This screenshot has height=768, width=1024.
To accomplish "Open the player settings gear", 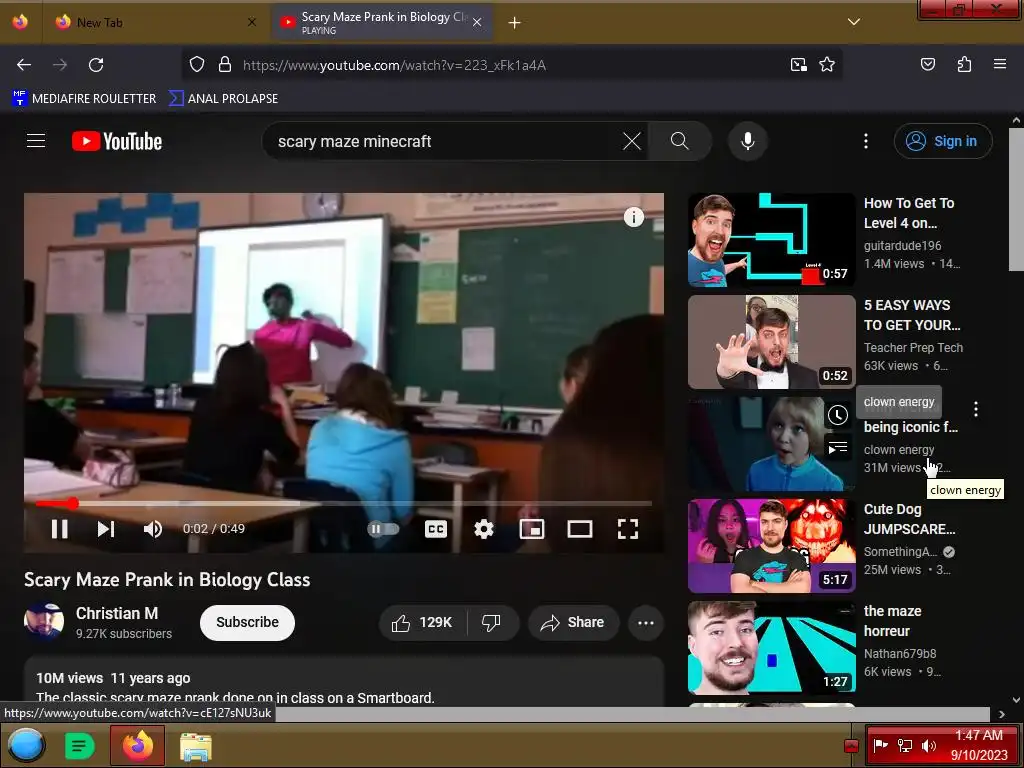I will coord(483,529).
